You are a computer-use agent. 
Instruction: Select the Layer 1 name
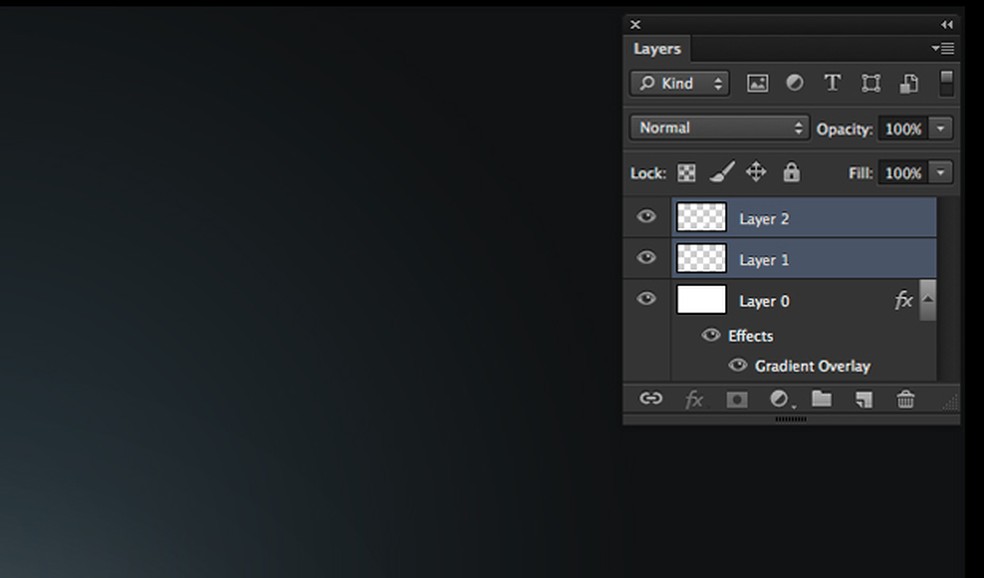point(764,260)
